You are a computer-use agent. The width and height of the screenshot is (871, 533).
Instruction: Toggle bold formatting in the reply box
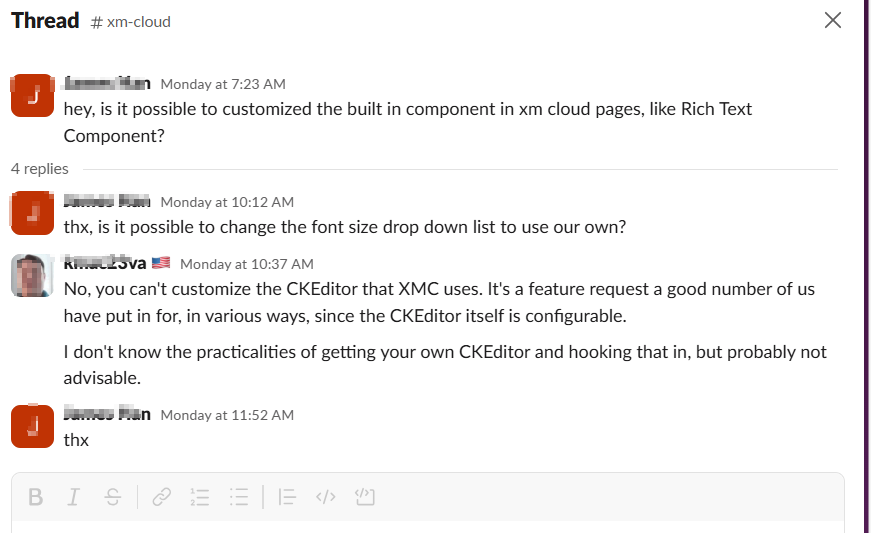pyautogui.click(x=36, y=497)
